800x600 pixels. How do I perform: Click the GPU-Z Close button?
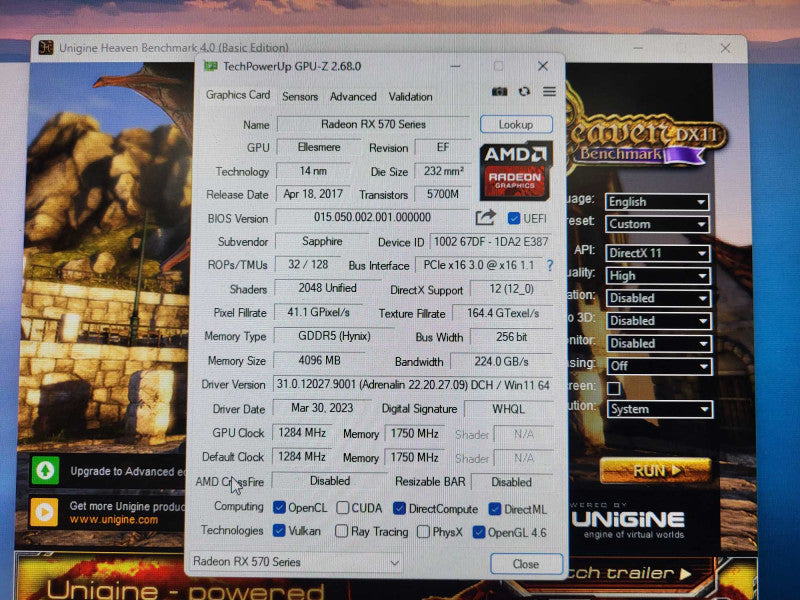tap(526, 564)
